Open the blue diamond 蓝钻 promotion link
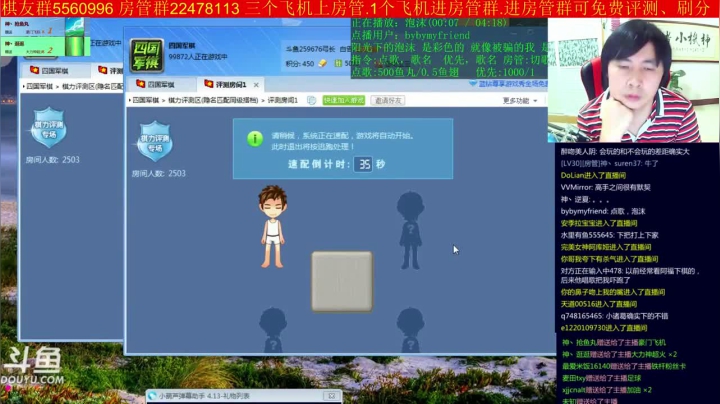This screenshot has height=404, width=720. (513, 84)
